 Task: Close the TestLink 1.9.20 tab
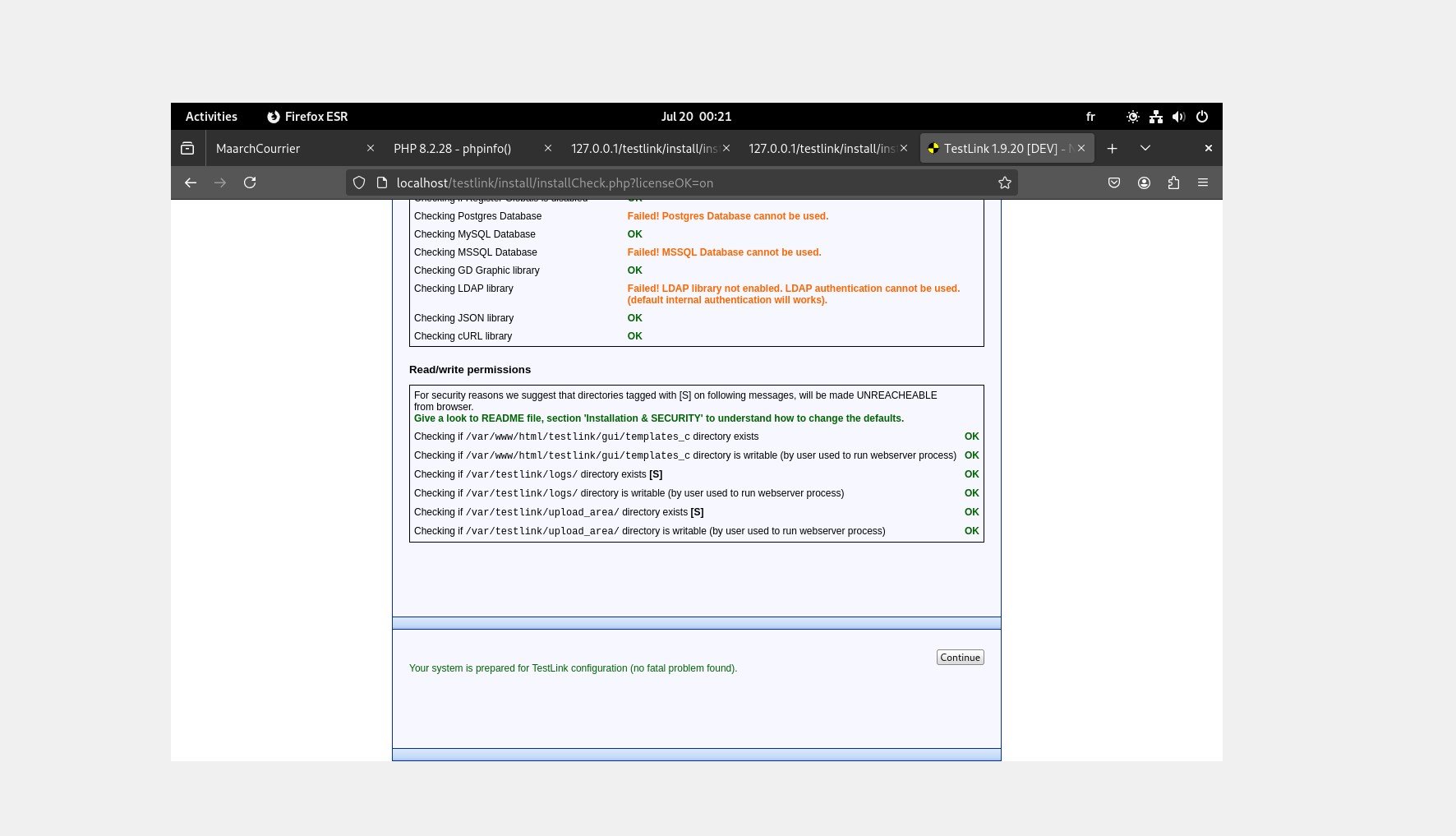pos(1081,148)
